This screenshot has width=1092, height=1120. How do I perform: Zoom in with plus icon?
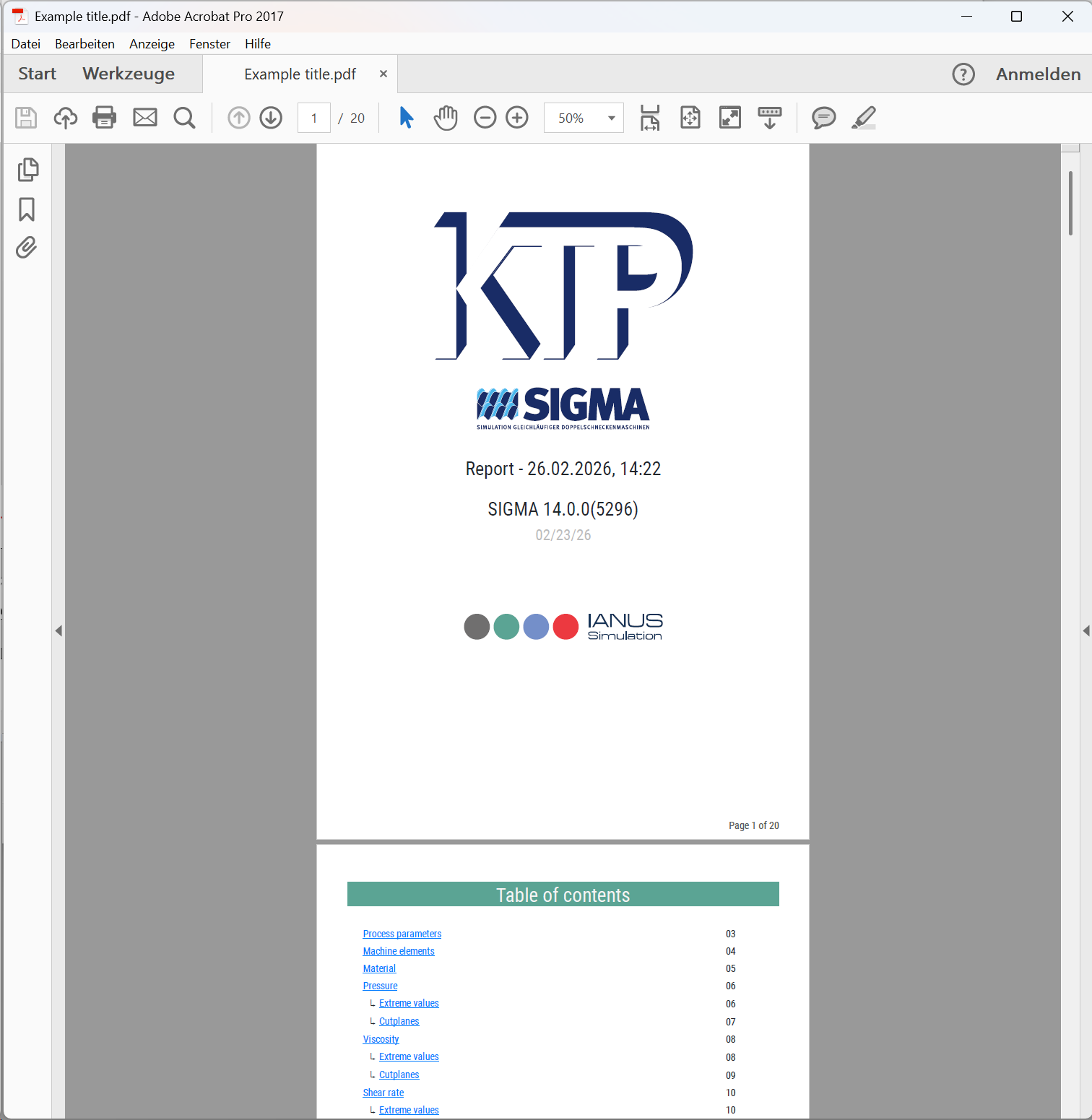pos(517,118)
